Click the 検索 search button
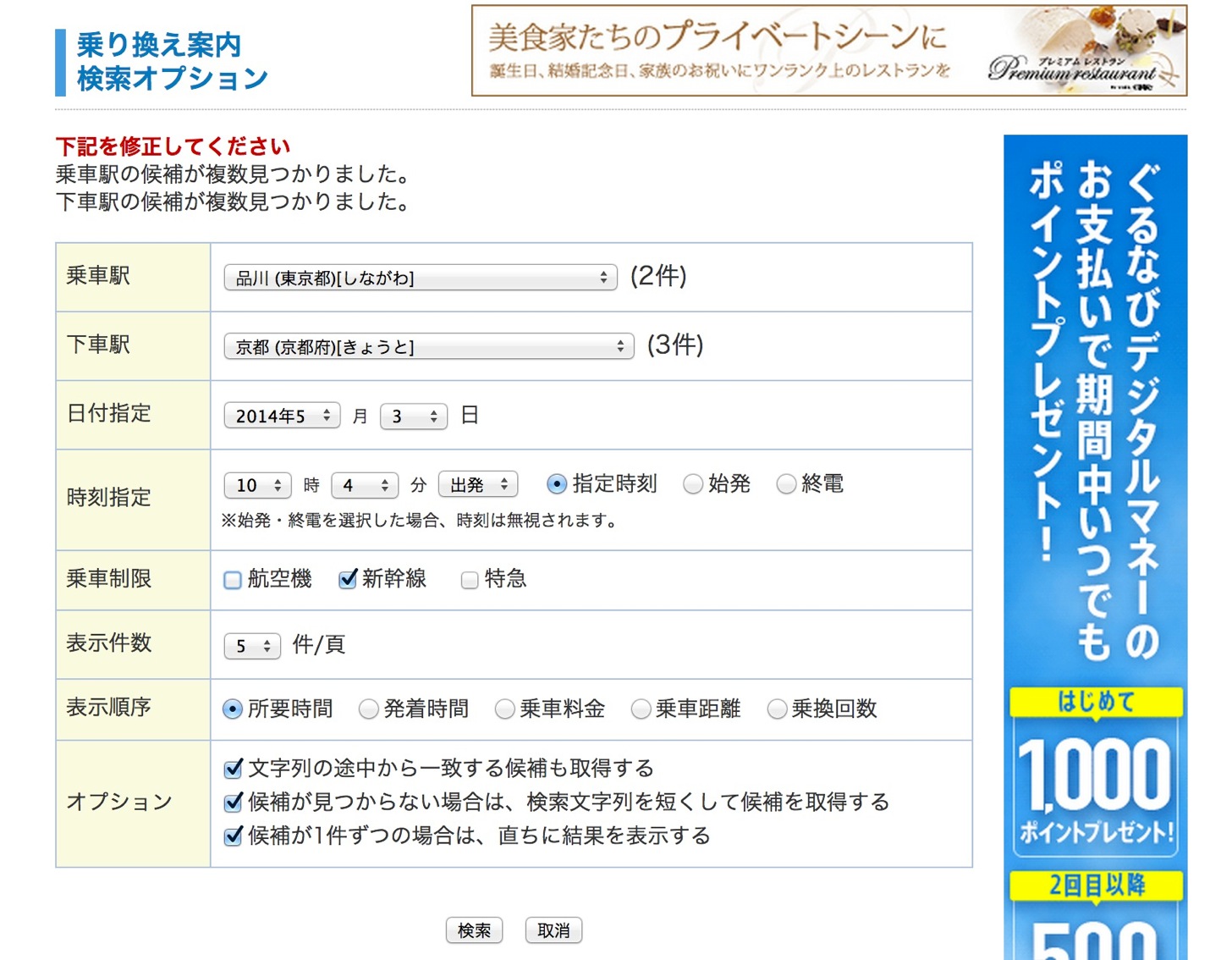This screenshot has height=960, width=1232. (x=475, y=930)
